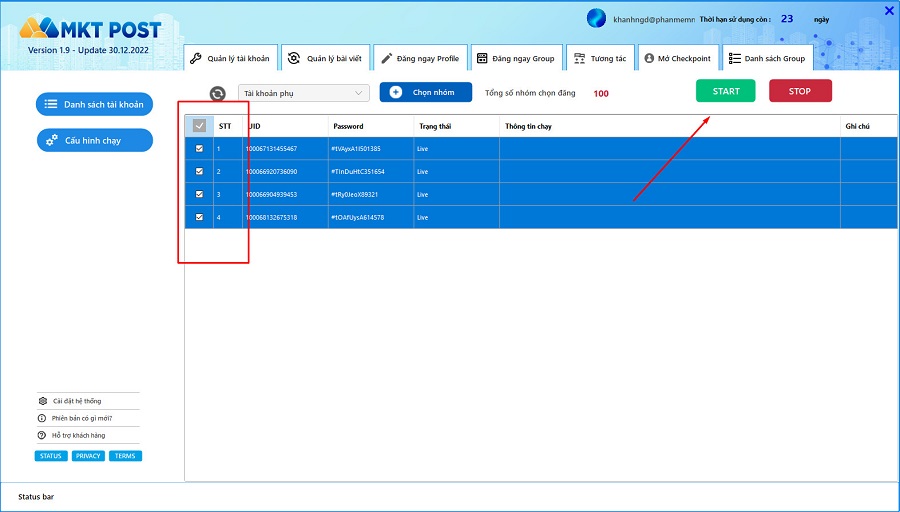The width and height of the screenshot is (900, 512).
Task: Click the Chọn nhóm button
Action: [x=426, y=92]
